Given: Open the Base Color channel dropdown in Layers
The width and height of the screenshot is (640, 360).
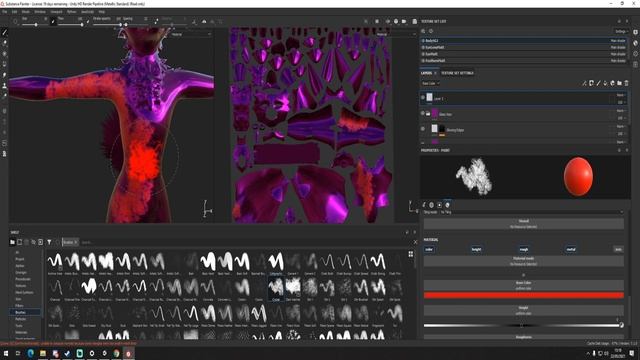Looking at the screenshot, I should pyautogui.click(x=430, y=83).
